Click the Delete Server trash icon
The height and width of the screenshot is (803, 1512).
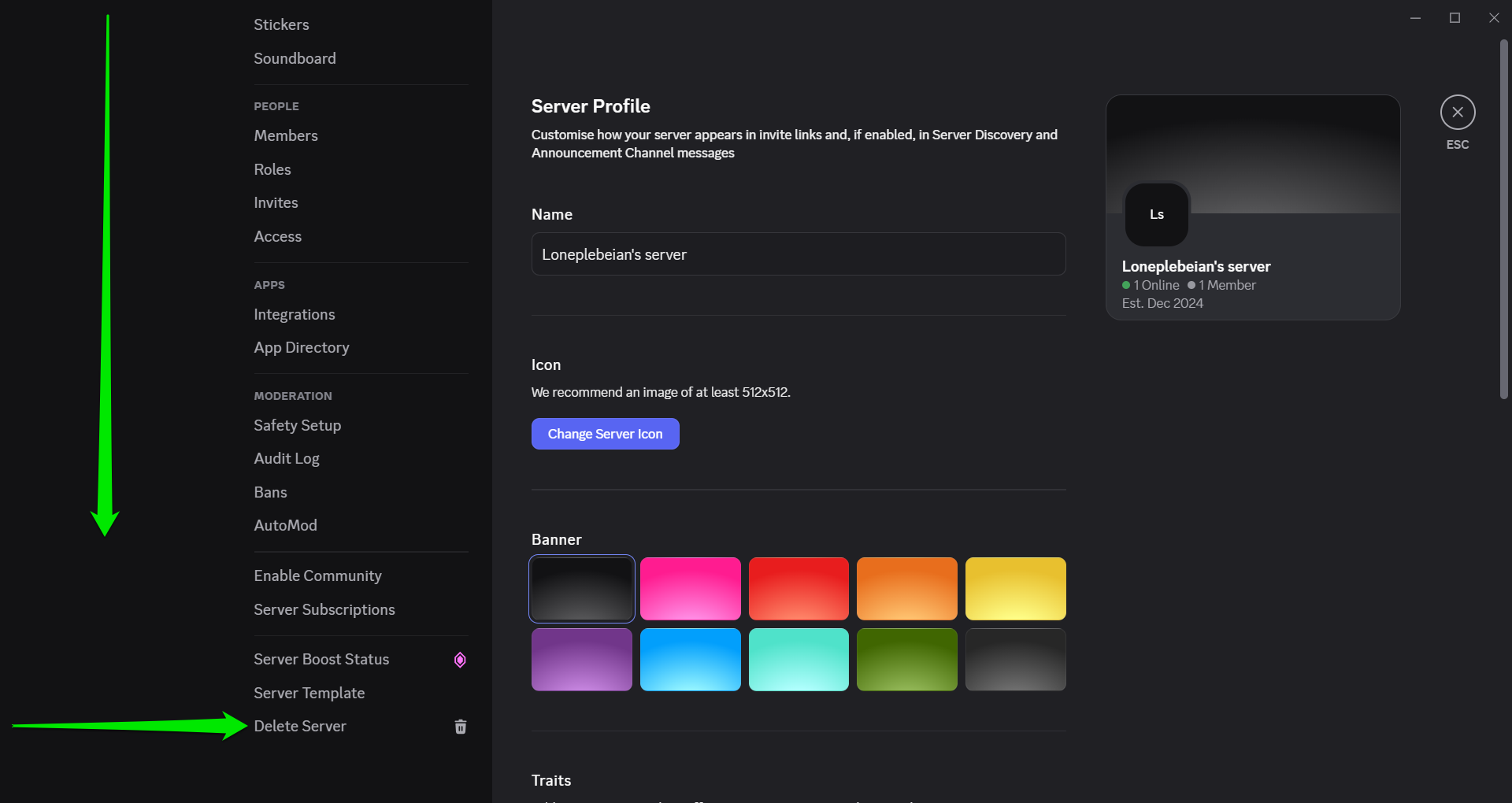click(461, 727)
